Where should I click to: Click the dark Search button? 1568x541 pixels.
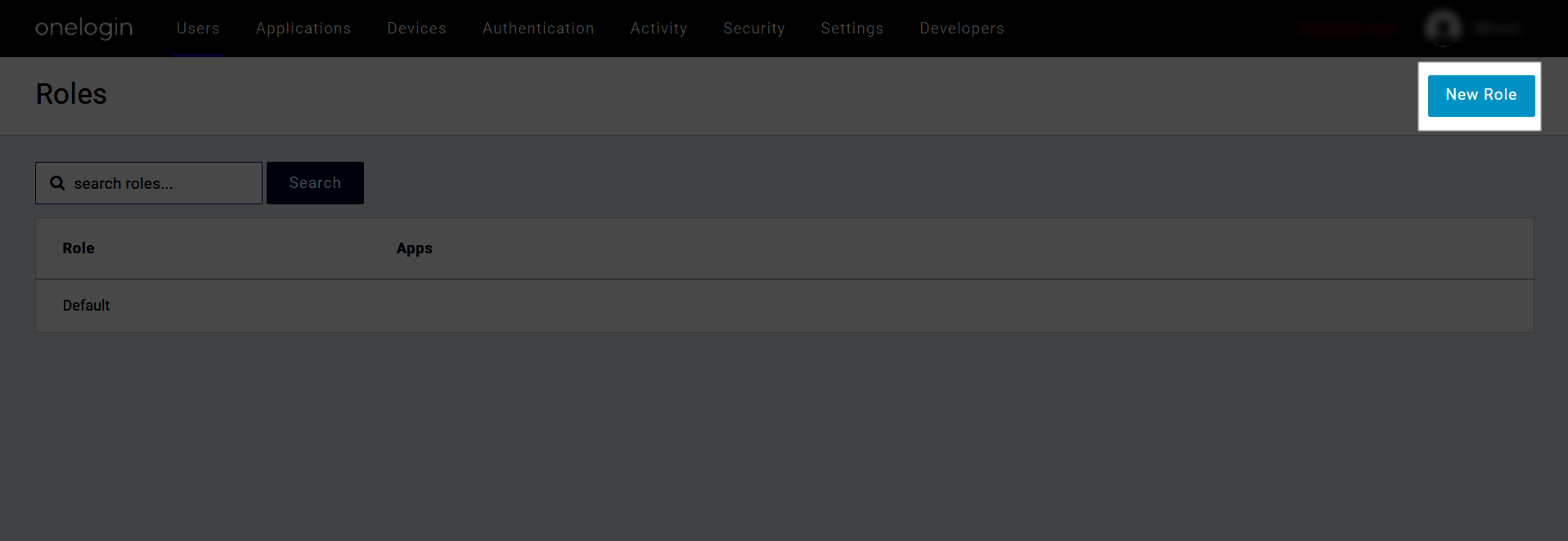point(315,183)
